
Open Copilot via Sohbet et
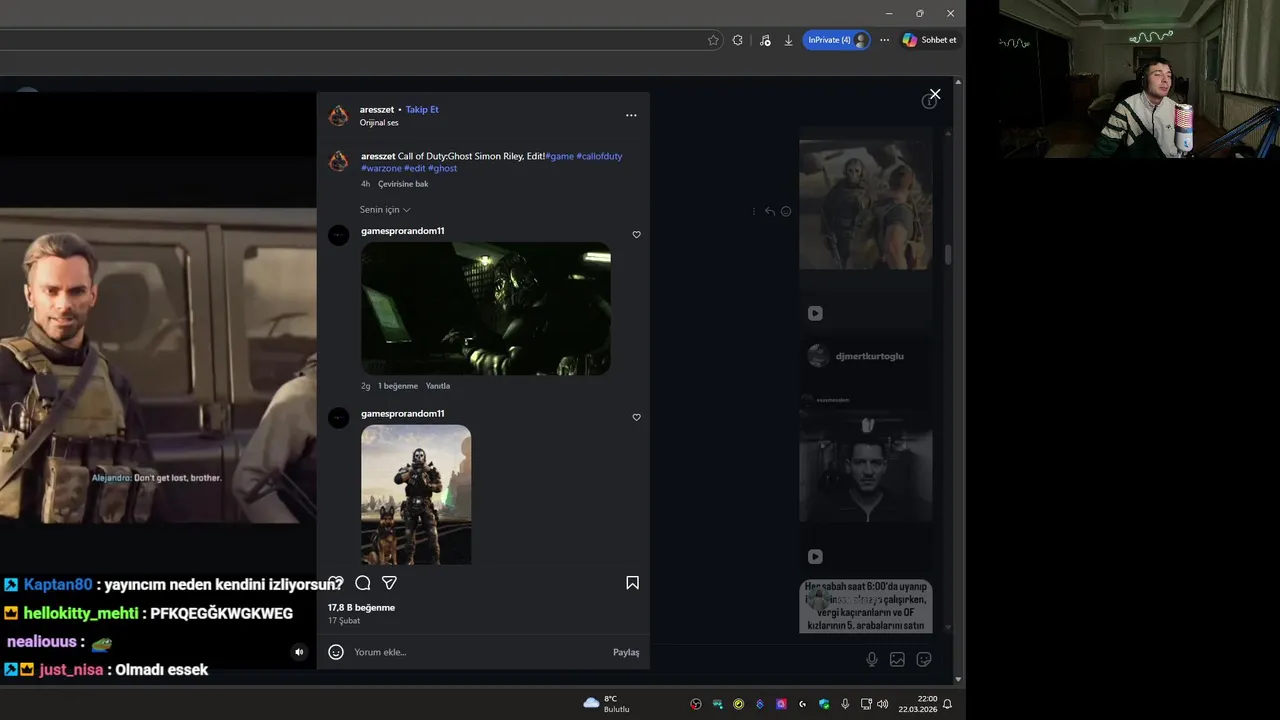pos(930,40)
